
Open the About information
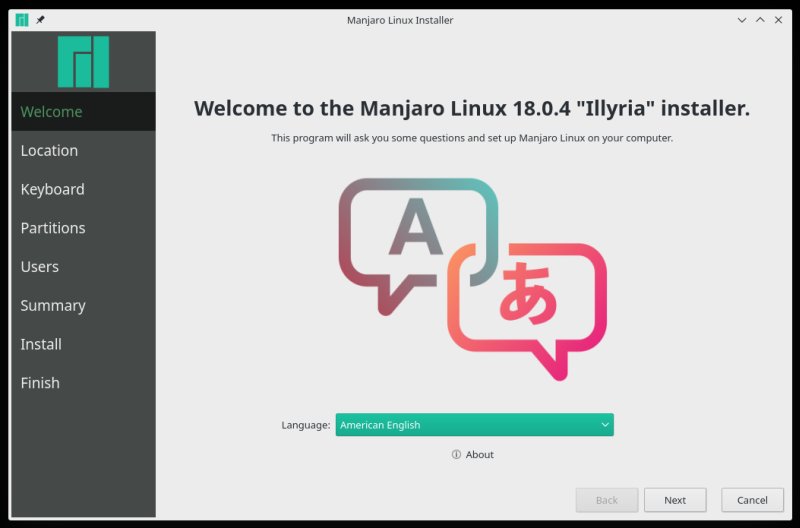(x=473, y=454)
